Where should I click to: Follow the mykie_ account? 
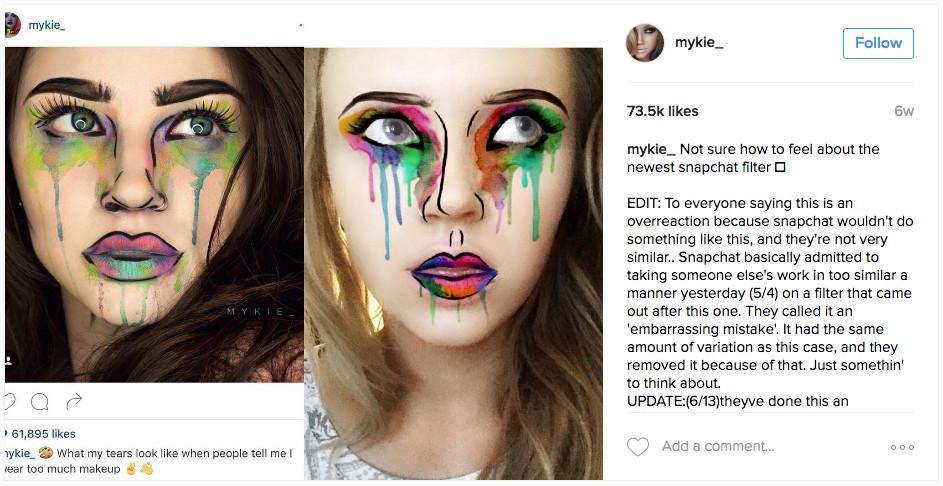pyautogui.click(x=878, y=43)
